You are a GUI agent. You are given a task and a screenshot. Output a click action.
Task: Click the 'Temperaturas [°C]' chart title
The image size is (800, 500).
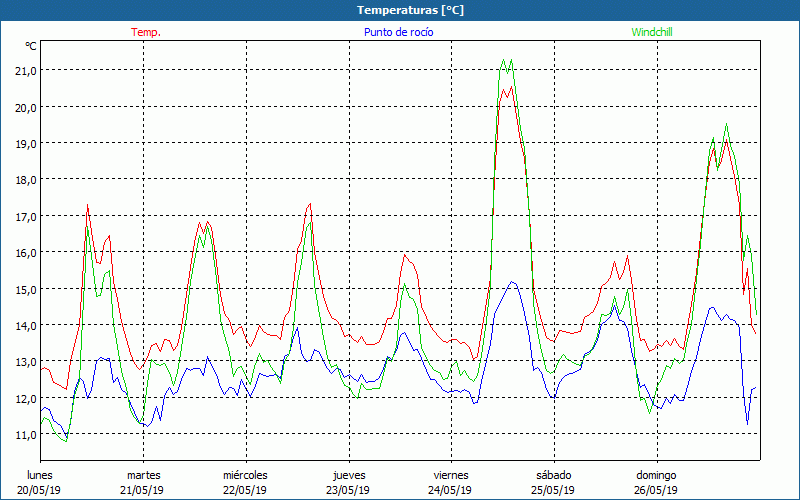coord(410,10)
